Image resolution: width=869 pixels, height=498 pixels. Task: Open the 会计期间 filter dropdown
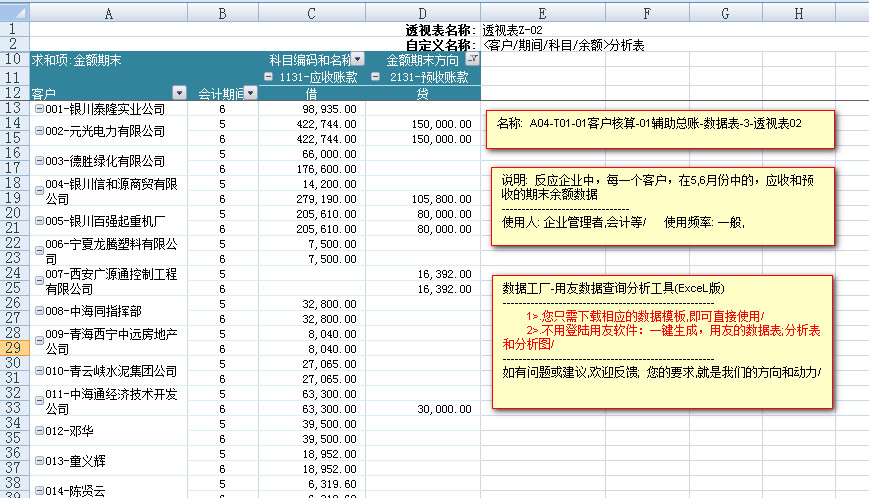click(x=251, y=93)
